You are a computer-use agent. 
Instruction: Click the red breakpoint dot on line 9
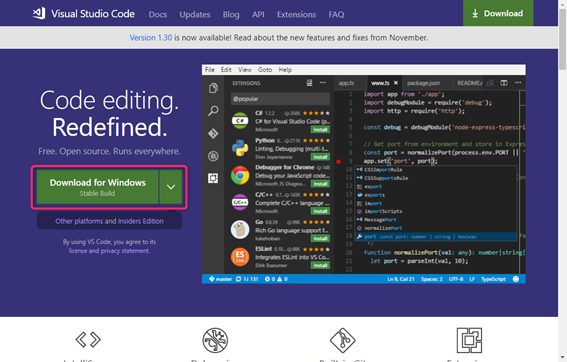338,162
